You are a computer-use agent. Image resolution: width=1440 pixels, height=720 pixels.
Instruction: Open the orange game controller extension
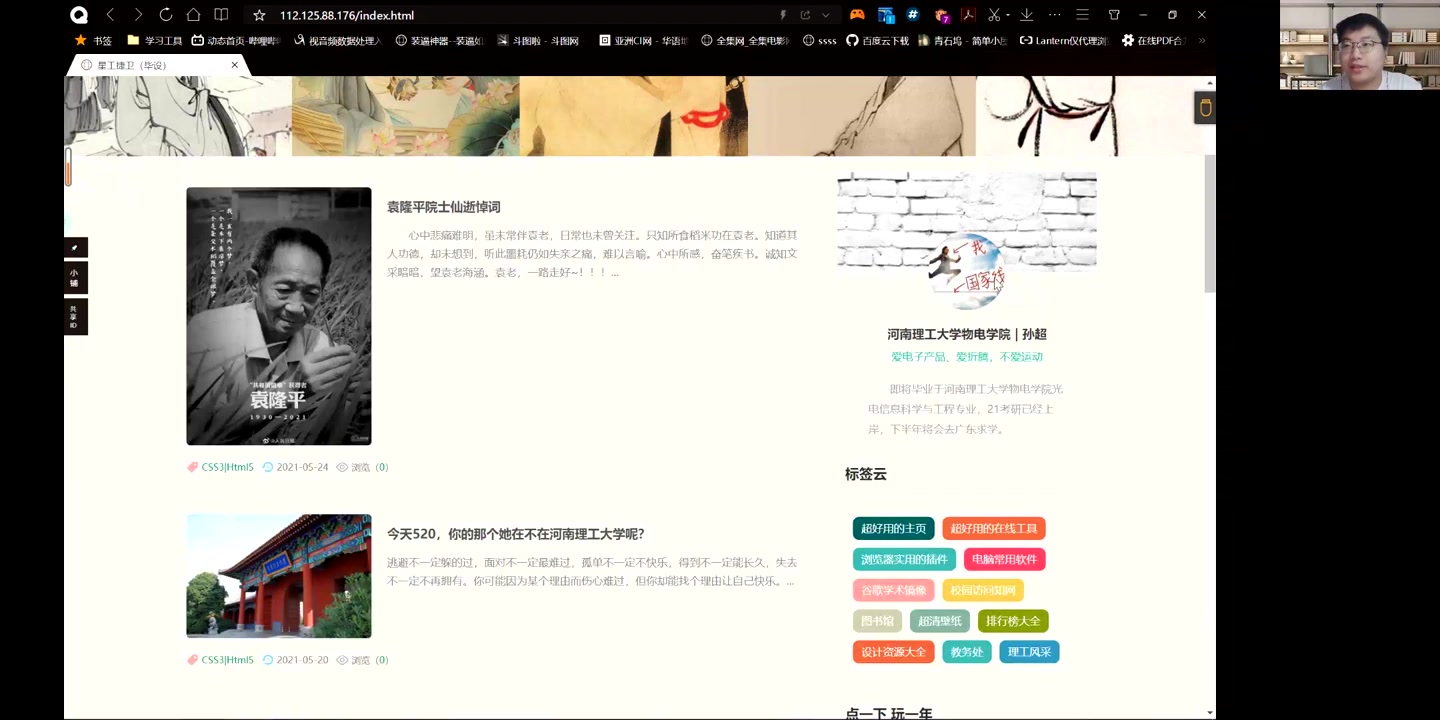click(857, 15)
